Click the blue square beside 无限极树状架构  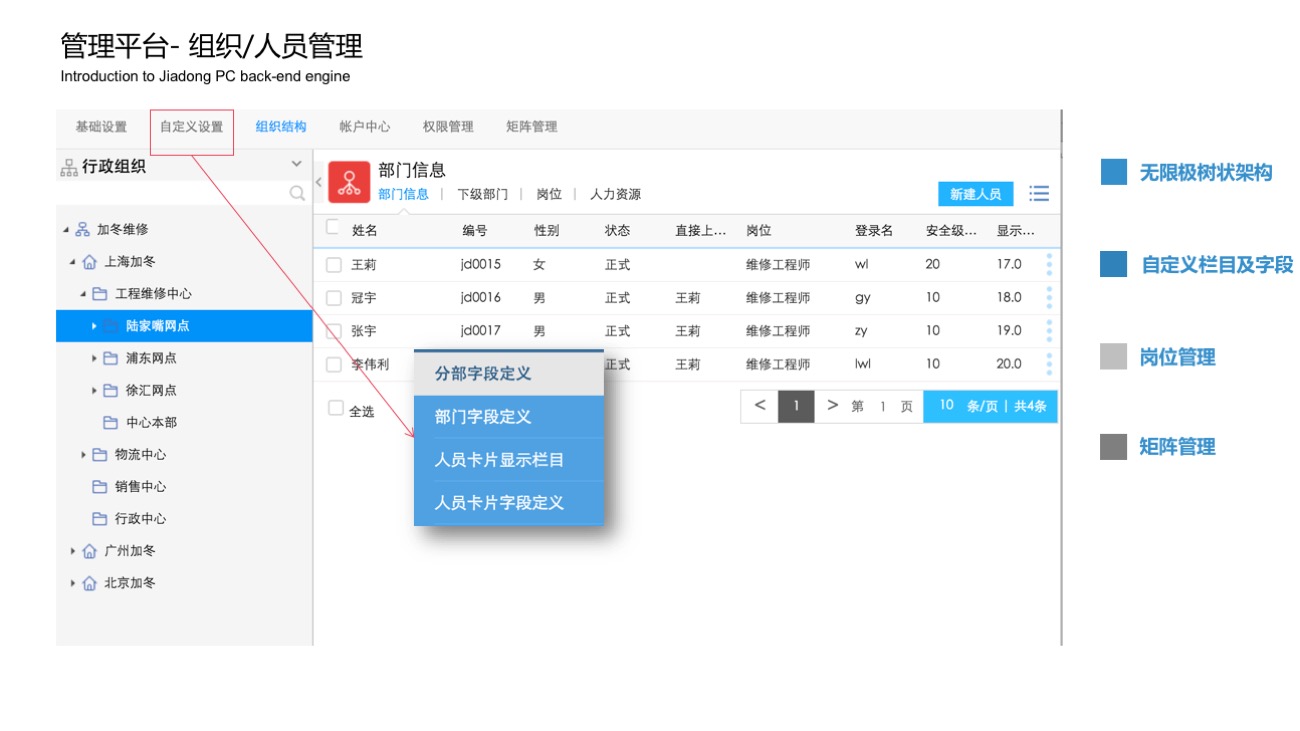(1113, 172)
